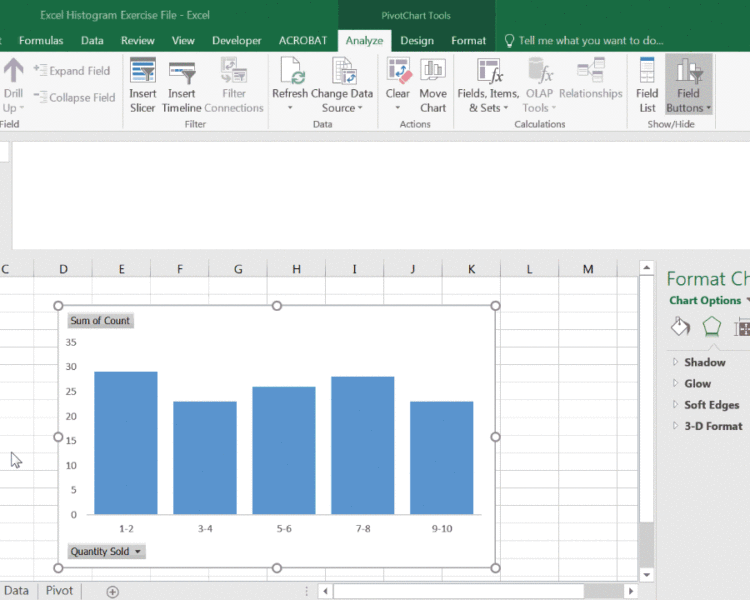
Task: Click the Expand Field button
Action: (x=72, y=71)
